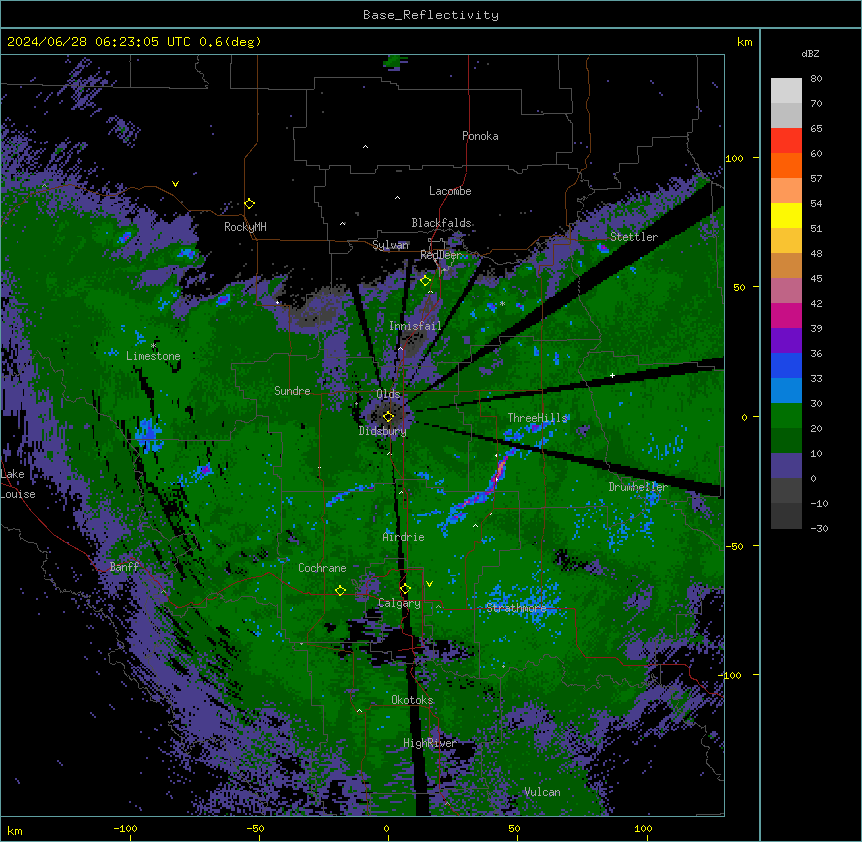
Task: Click the dBZ legend heading
Action: (810, 53)
